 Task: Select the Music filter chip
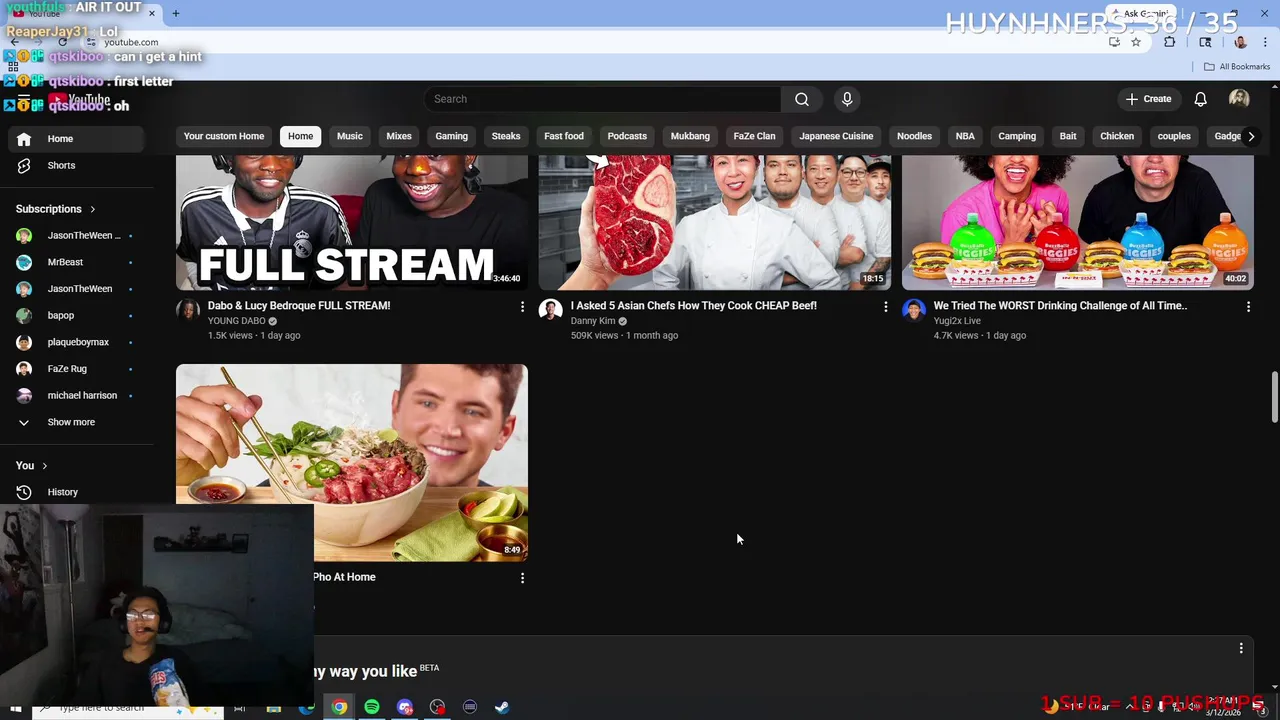pyautogui.click(x=349, y=136)
